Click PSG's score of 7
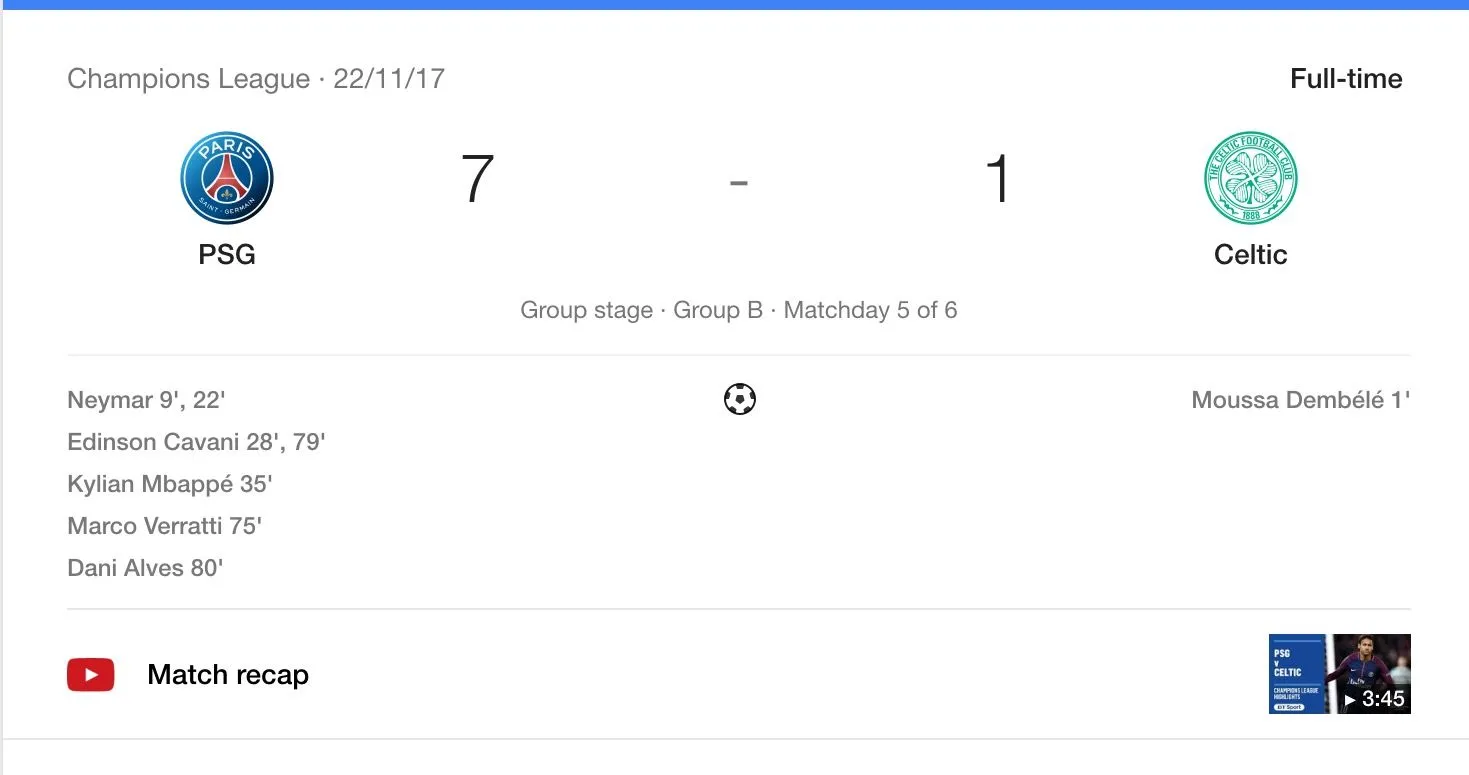 pos(477,180)
